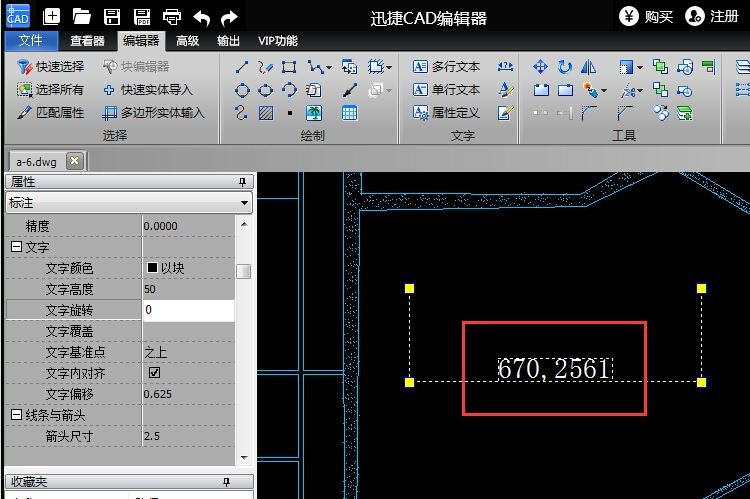Collapse the 线条与箭头 property group
750x499 pixels.
pos(16,415)
